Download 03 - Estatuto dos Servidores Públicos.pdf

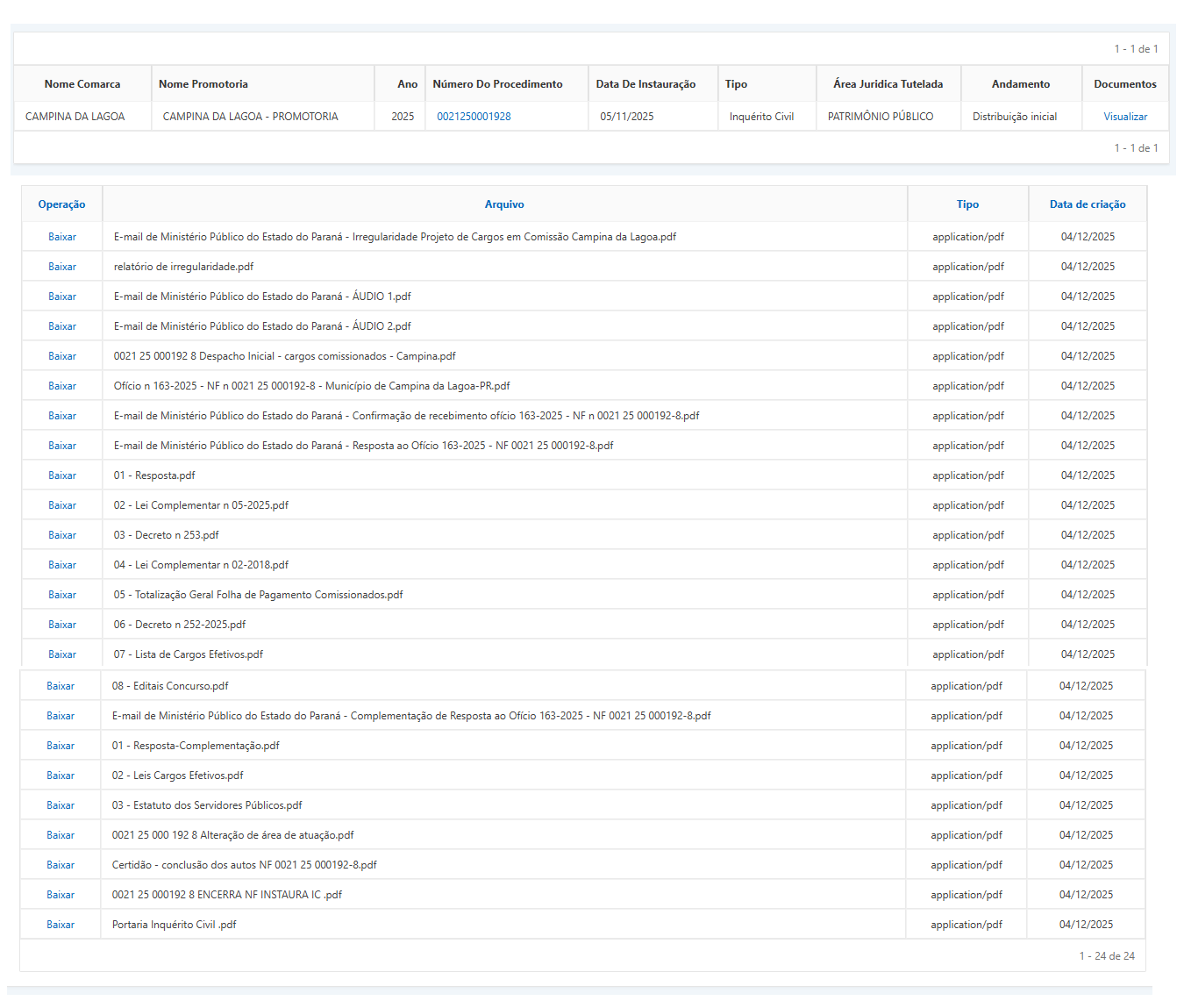pyautogui.click(x=61, y=805)
